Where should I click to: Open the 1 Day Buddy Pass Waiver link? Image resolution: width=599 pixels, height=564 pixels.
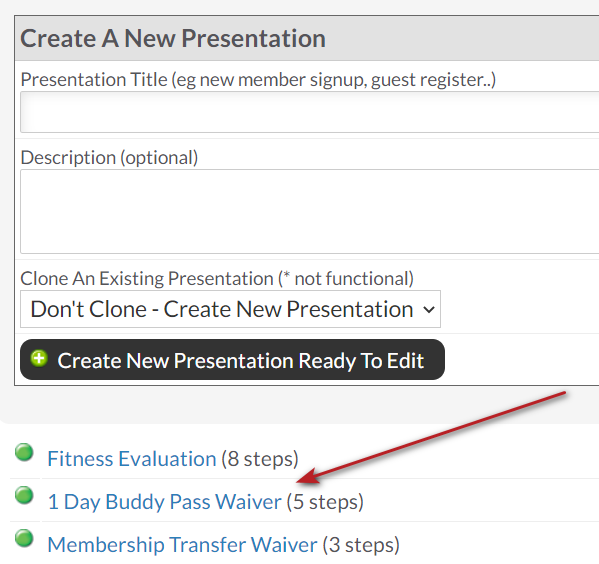pos(165,502)
